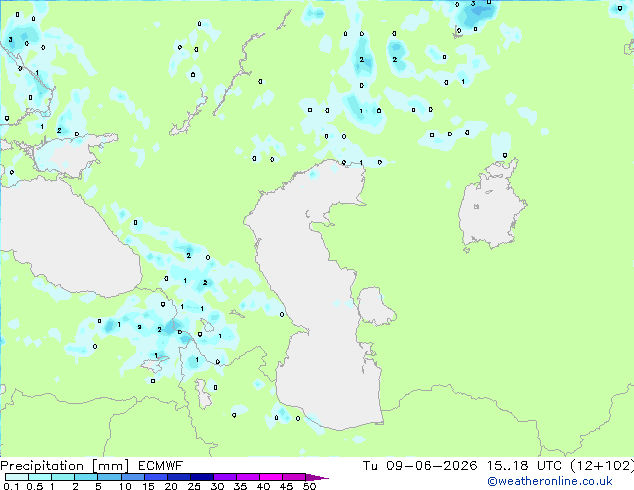Screen dimensions: 634x490
Task: Select the 35–40 mm legend color swatch
Action: coord(247,477)
